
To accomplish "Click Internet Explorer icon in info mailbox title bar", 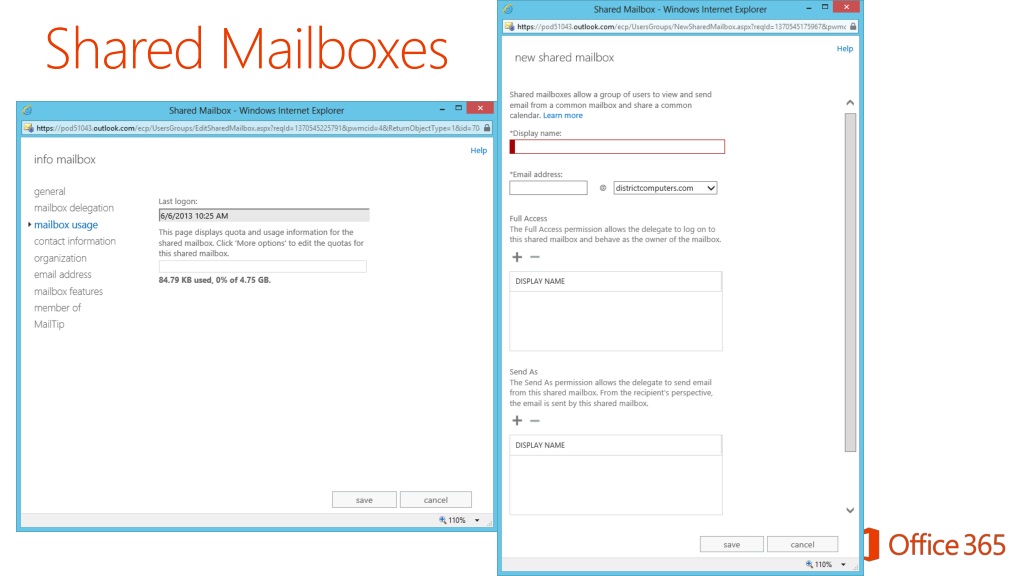I will [27, 110].
